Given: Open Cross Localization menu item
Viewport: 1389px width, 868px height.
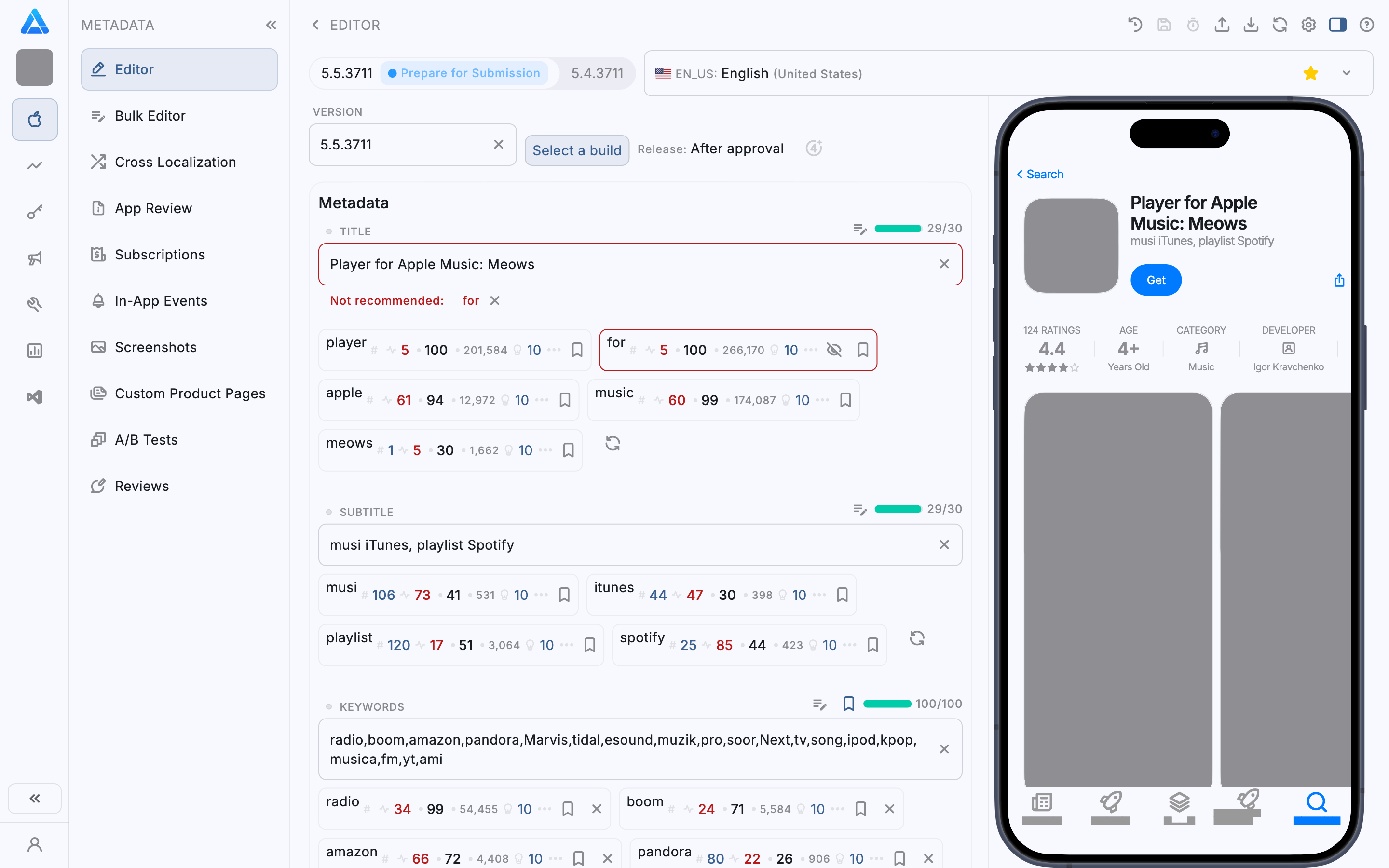Looking at the screenshot, I should (x=175, y=162).
